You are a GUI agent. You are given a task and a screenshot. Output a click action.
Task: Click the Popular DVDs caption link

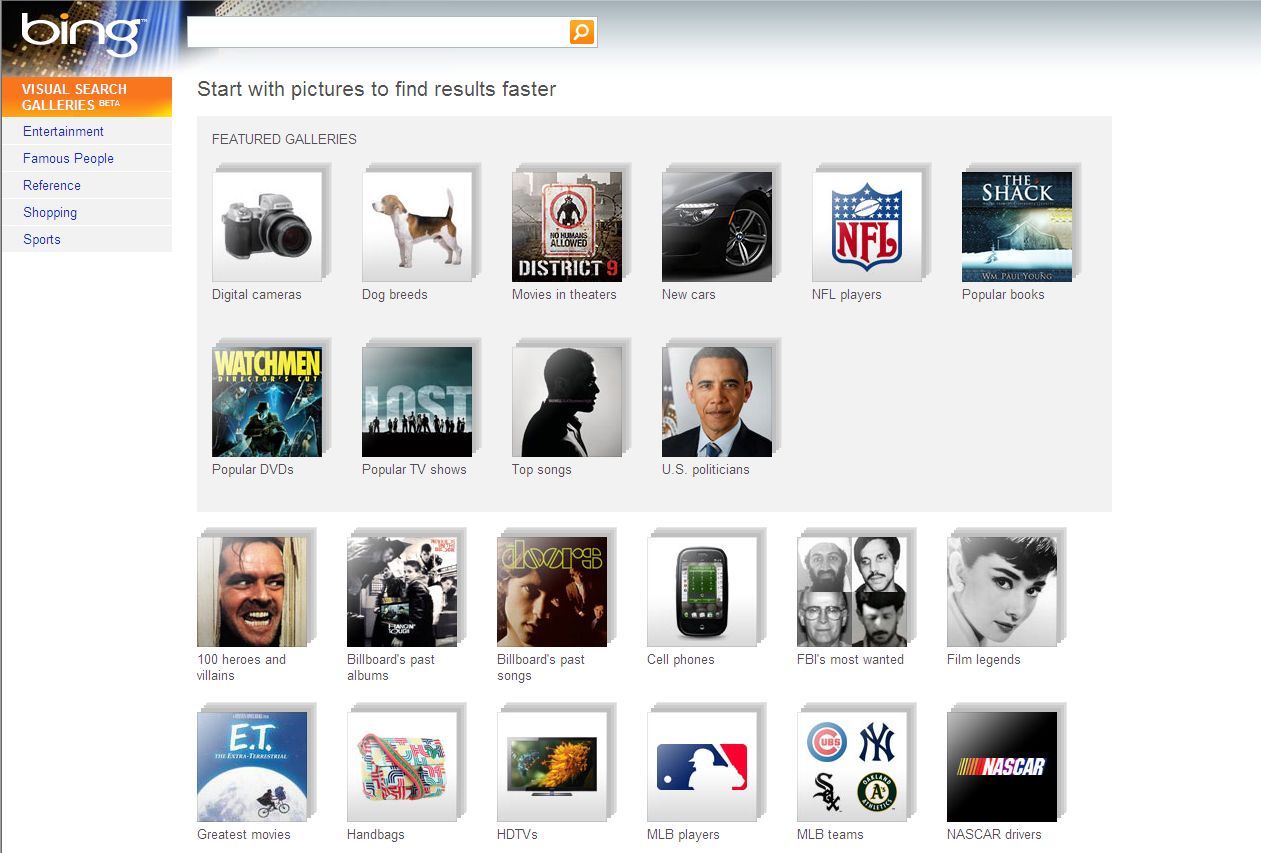tap(252, 470)
